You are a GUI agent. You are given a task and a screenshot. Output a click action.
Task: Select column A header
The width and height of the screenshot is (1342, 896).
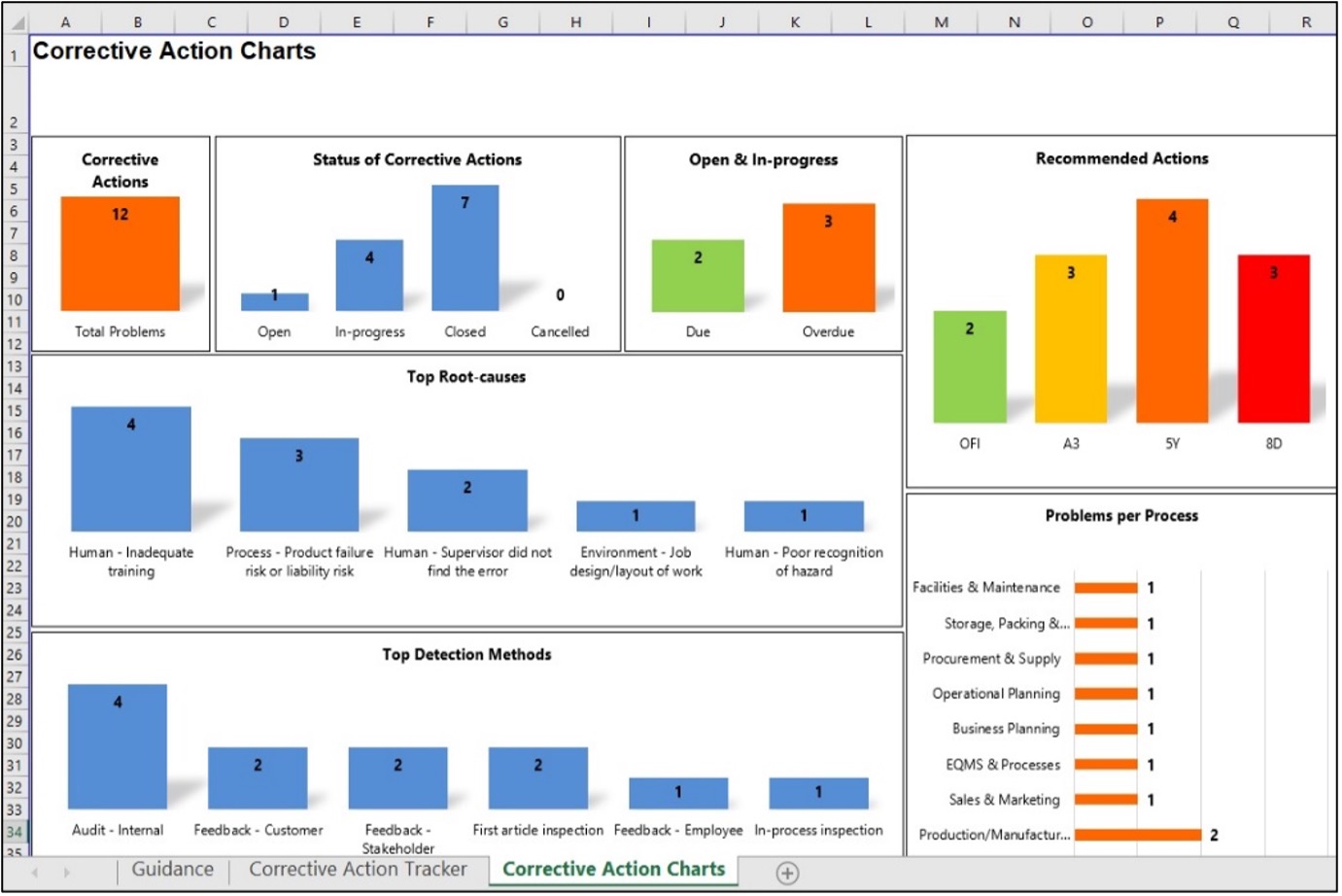65,22
